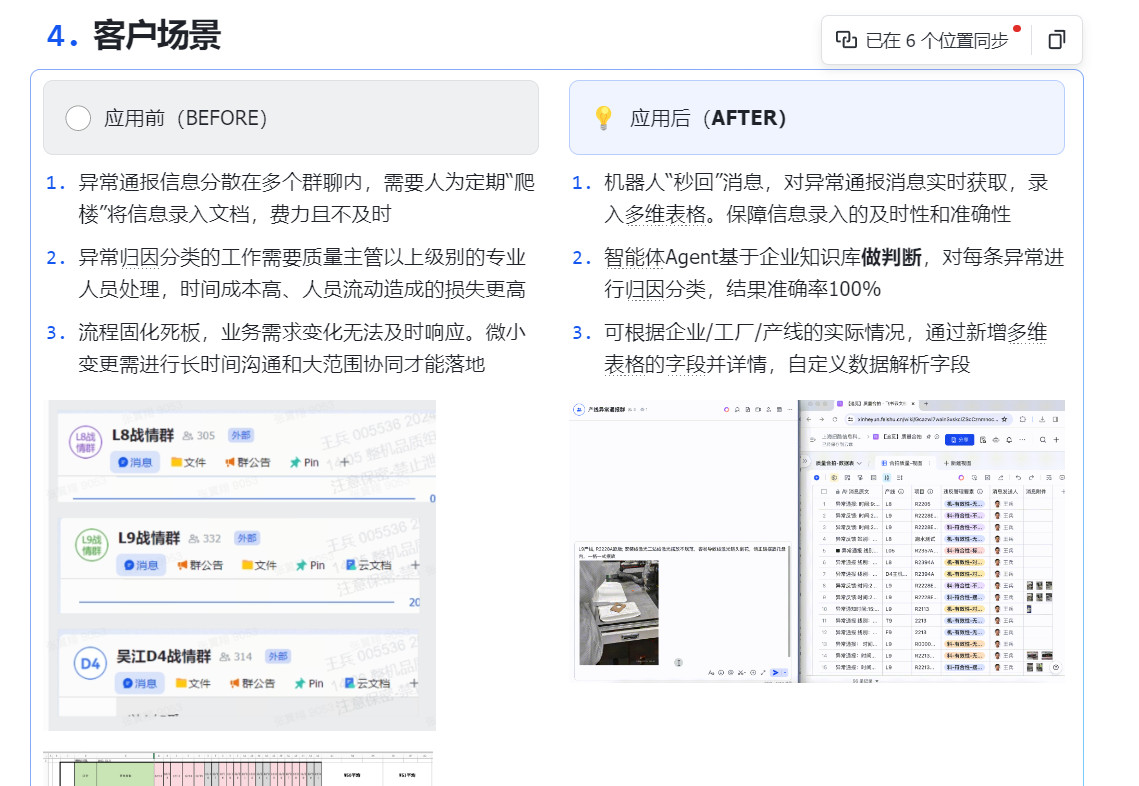Click the lightbulb icon in AFTER header
The height and width of the screenshot is (786, 1139).
pyautogui.click(x=603, y=118)
